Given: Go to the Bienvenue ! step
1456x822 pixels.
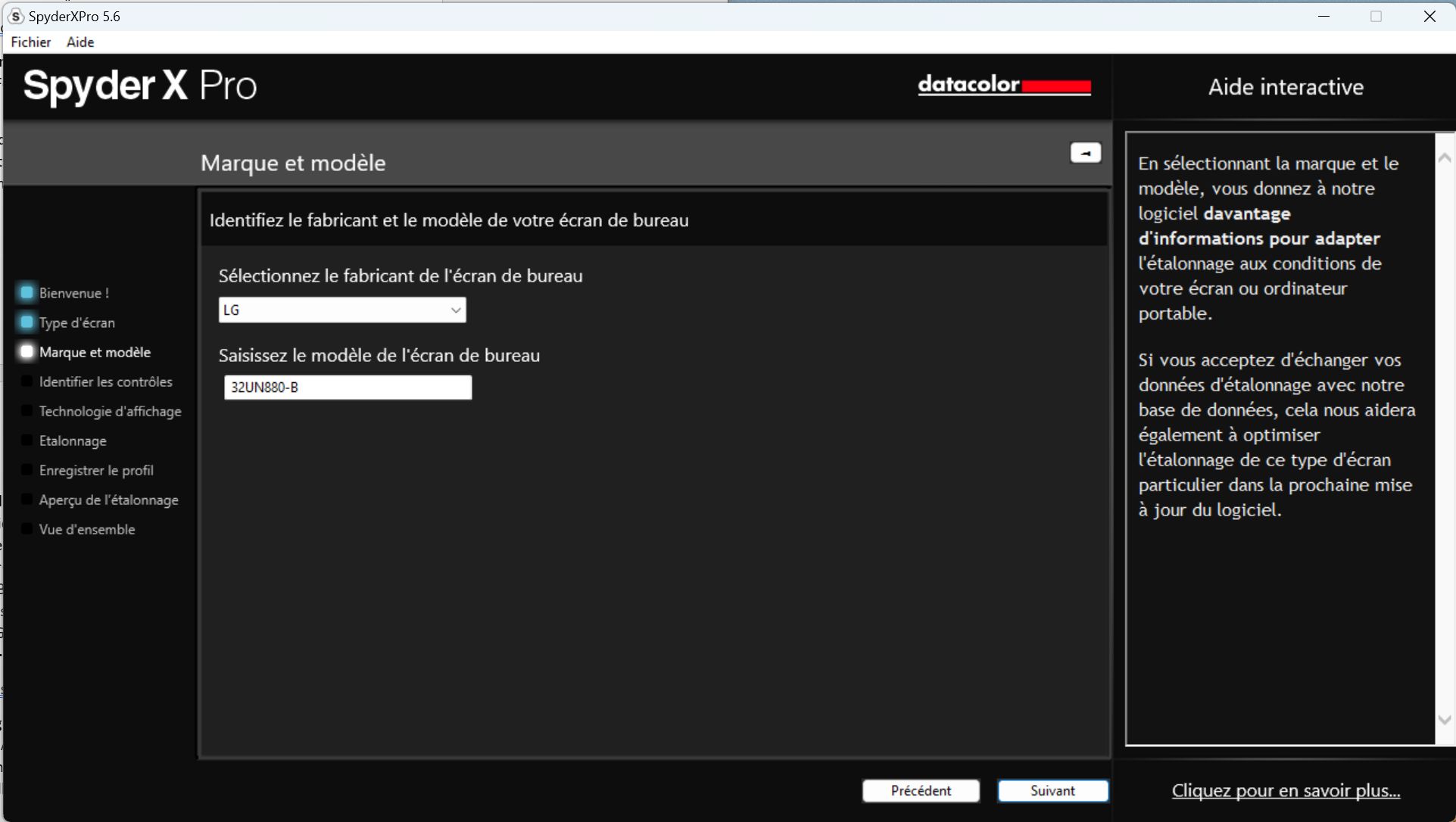Looking at the screenshot, I should [74, 293].
